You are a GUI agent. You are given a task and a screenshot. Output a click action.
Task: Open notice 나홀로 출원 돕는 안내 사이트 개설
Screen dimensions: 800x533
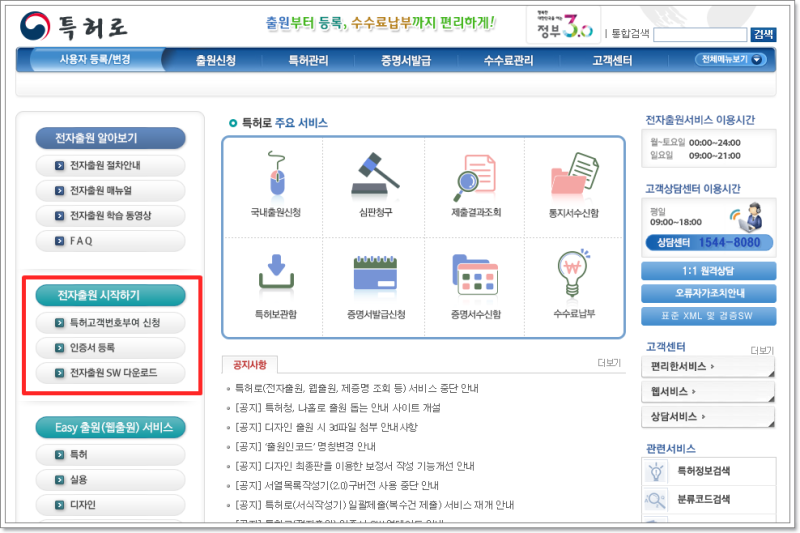click(x=337, y=408)
